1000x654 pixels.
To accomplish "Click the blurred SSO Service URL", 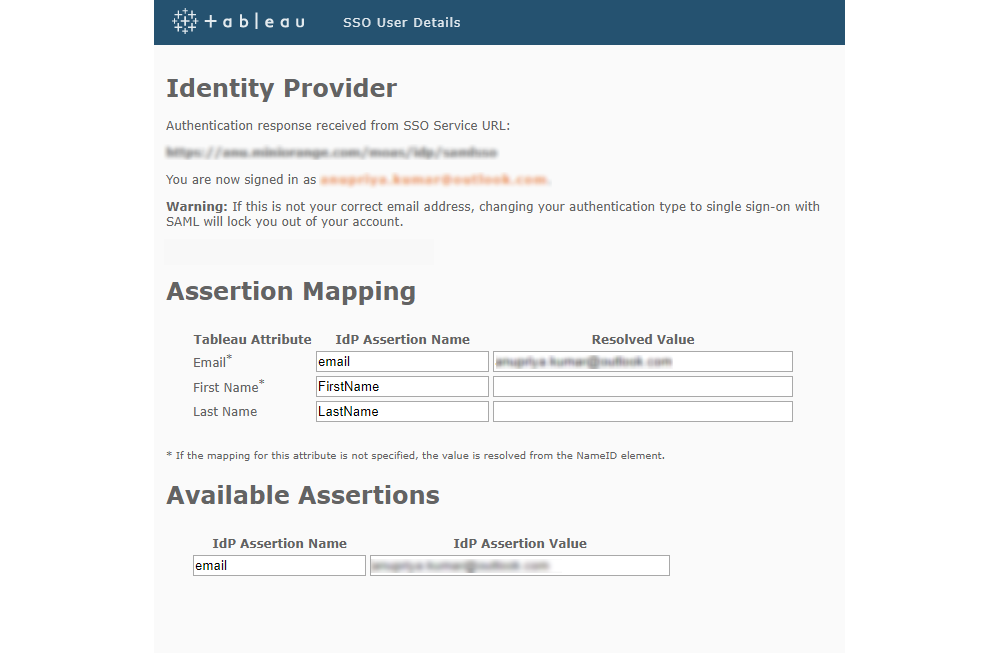I will click(x=332, y=152).
